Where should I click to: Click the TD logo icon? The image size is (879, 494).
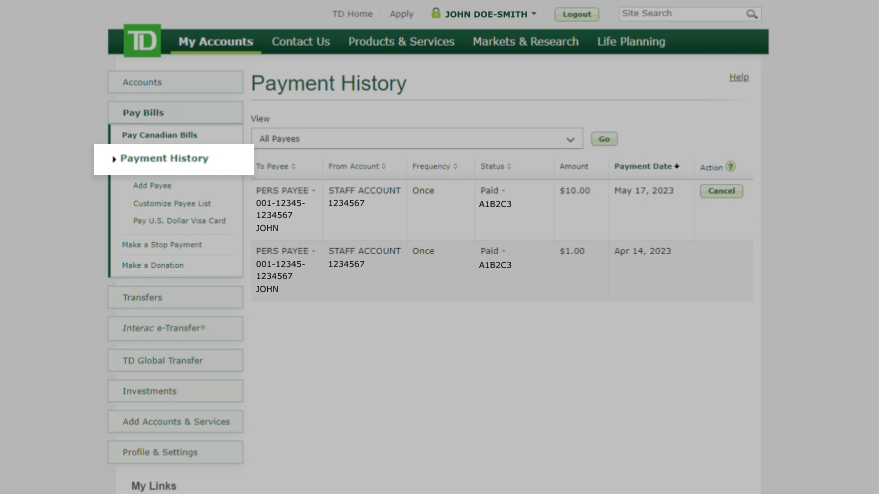click(x=142, y=40)
